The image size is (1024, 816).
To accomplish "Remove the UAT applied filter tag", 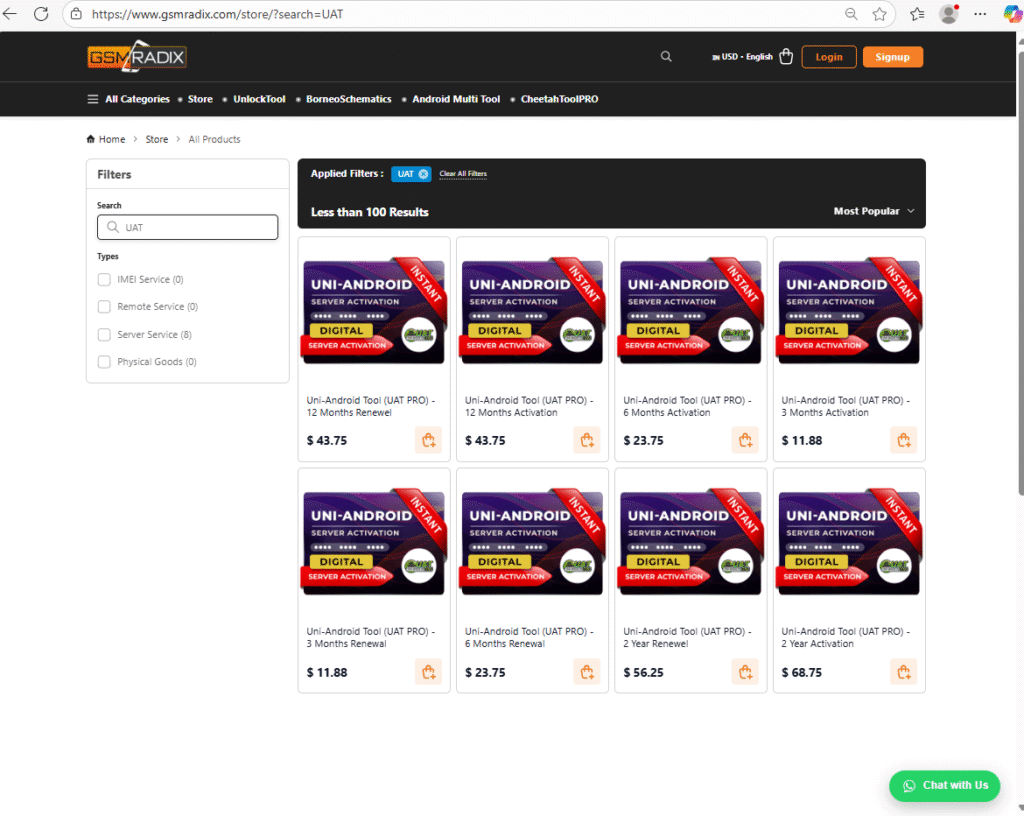I will (x=423, y=174).
